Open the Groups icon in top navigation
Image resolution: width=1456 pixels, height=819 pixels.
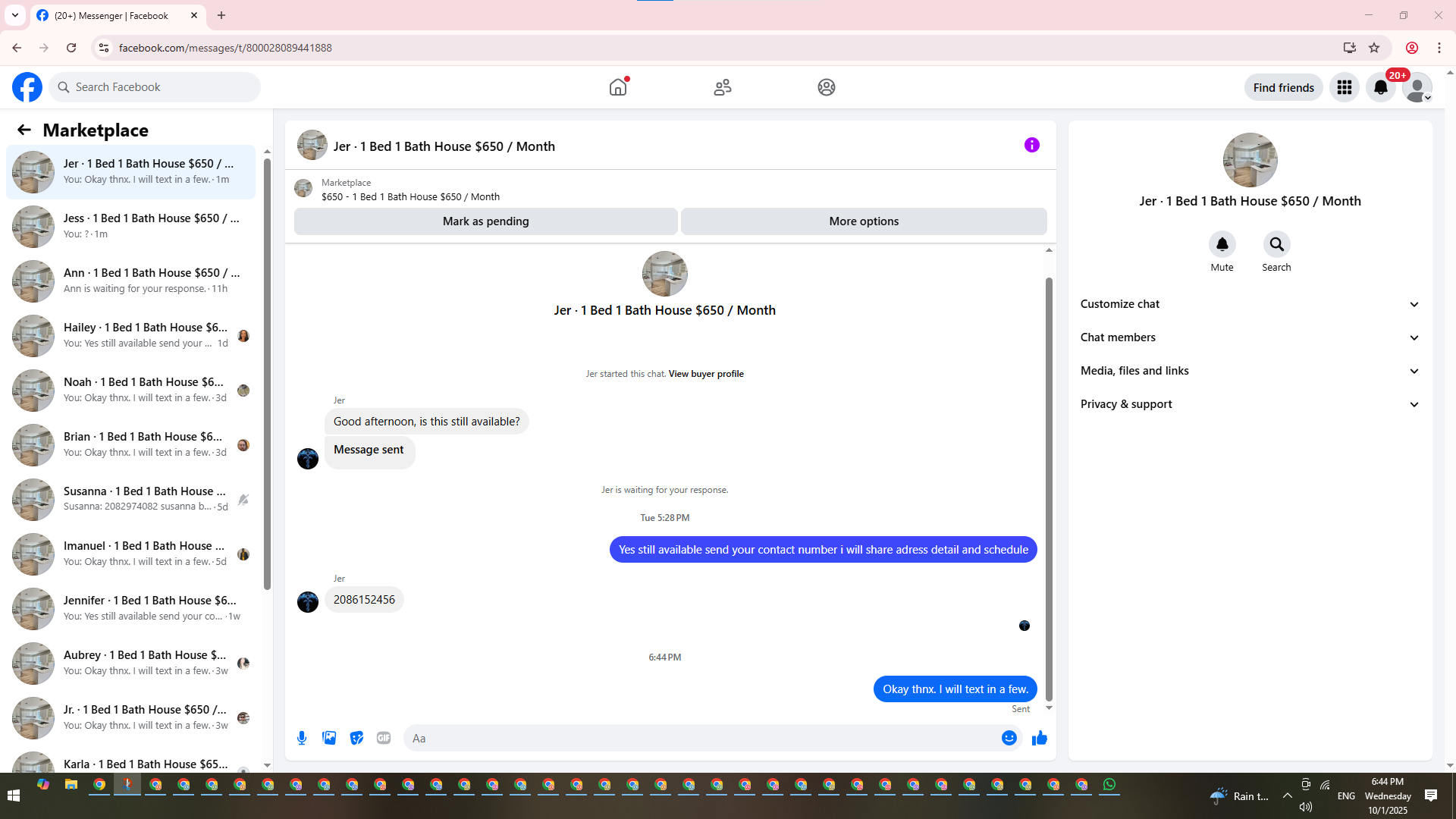pyautogui.click(x=827, y=87)
